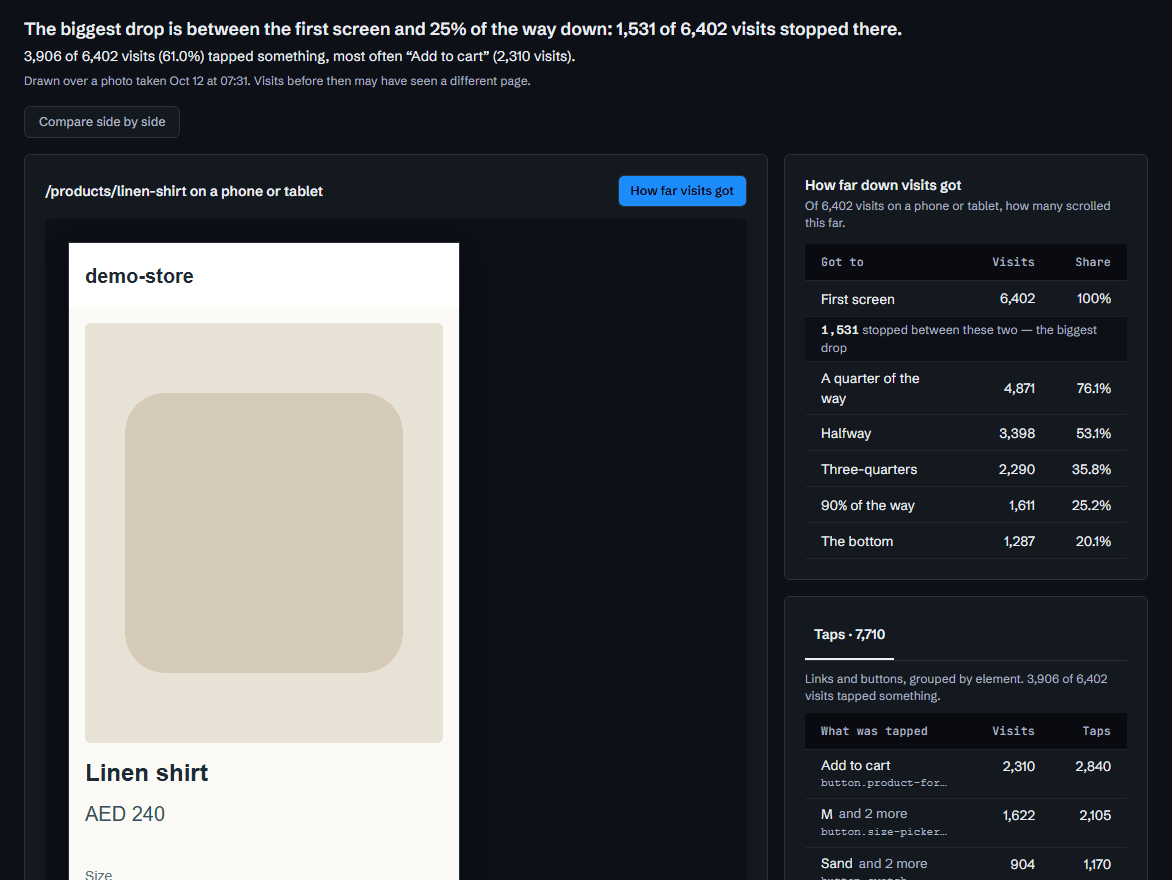1172x880 pixels.
Task: Select the Halfway row in scroll table
Action: [x=966, y=433]
